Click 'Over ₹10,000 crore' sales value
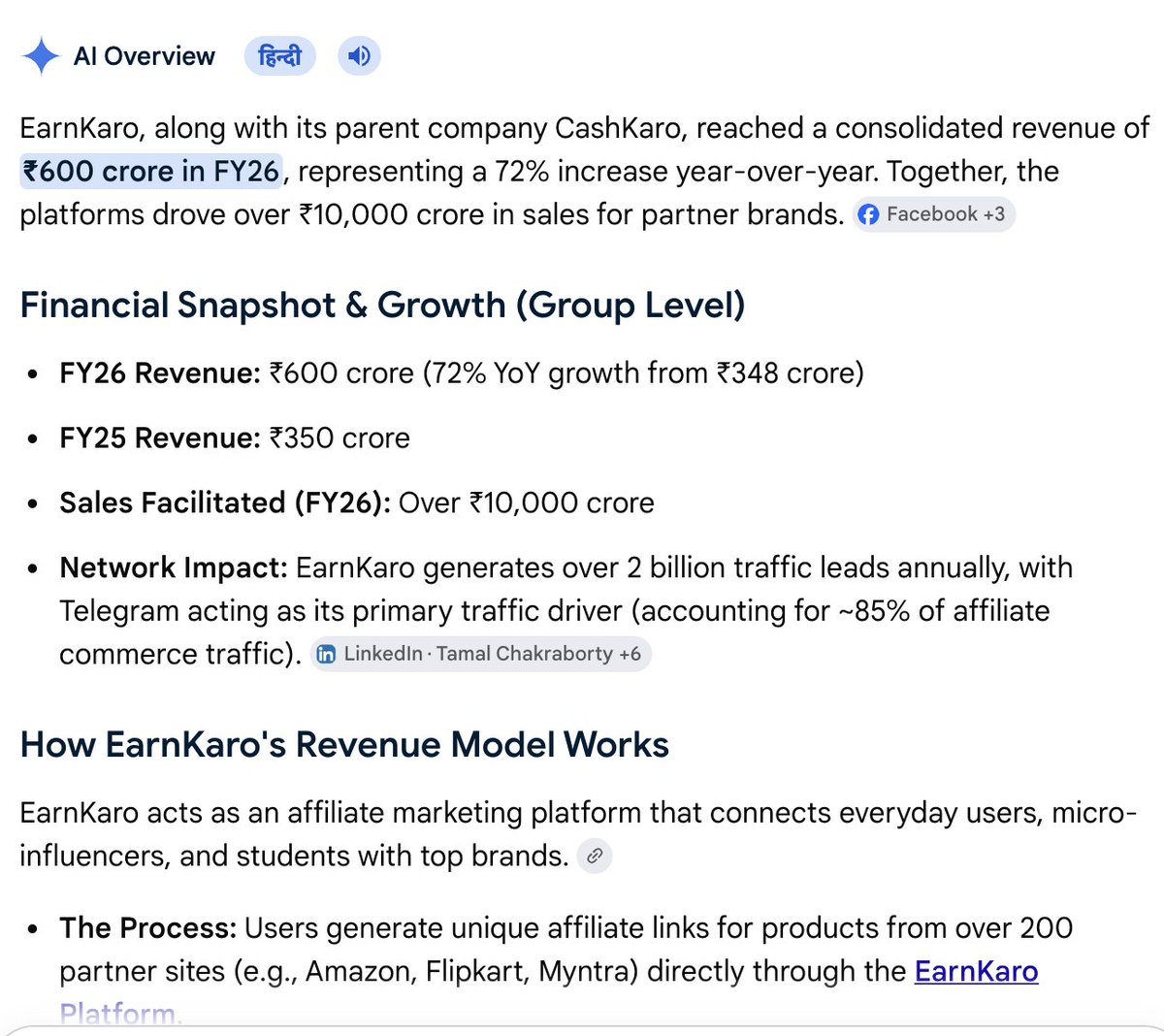The width and height of the screenshot is (1164, 1036). [x=527, y=502]
